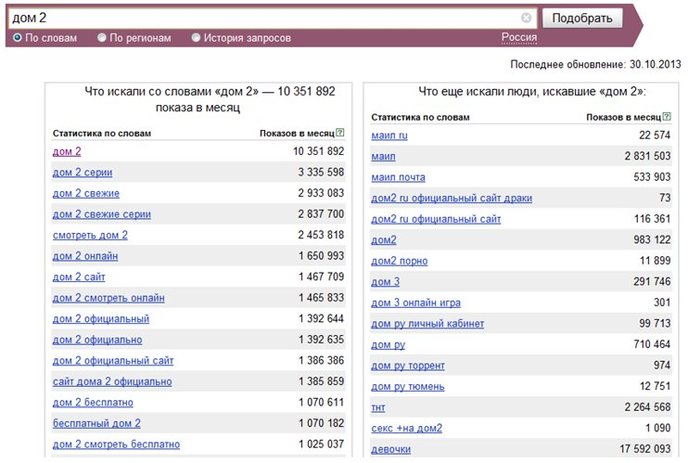Select the "История запросов" radio button
The width and height of the screenshot is (688, 463).
[196, 38]
